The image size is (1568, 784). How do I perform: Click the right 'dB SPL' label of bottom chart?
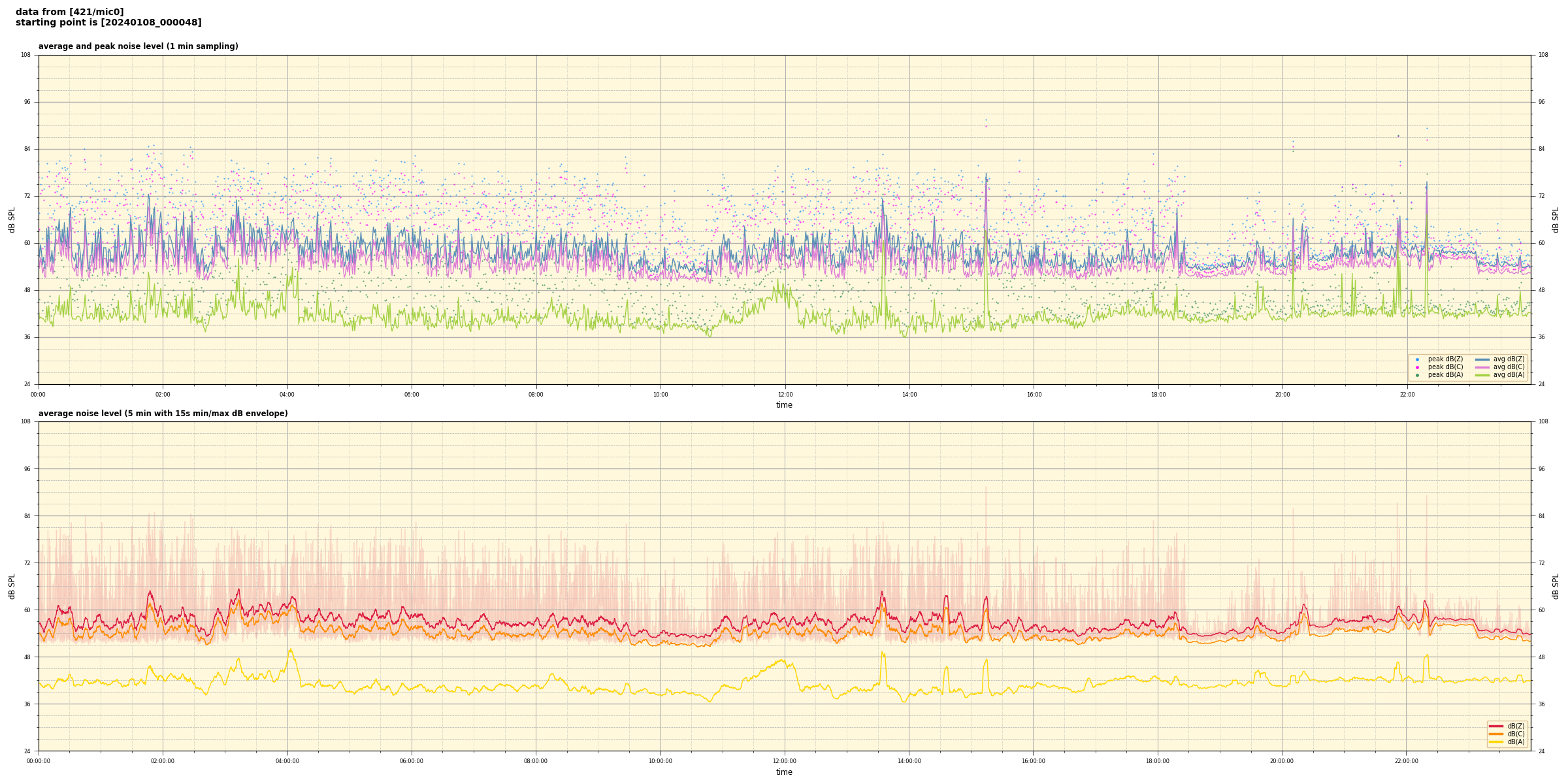(1556, 586)
